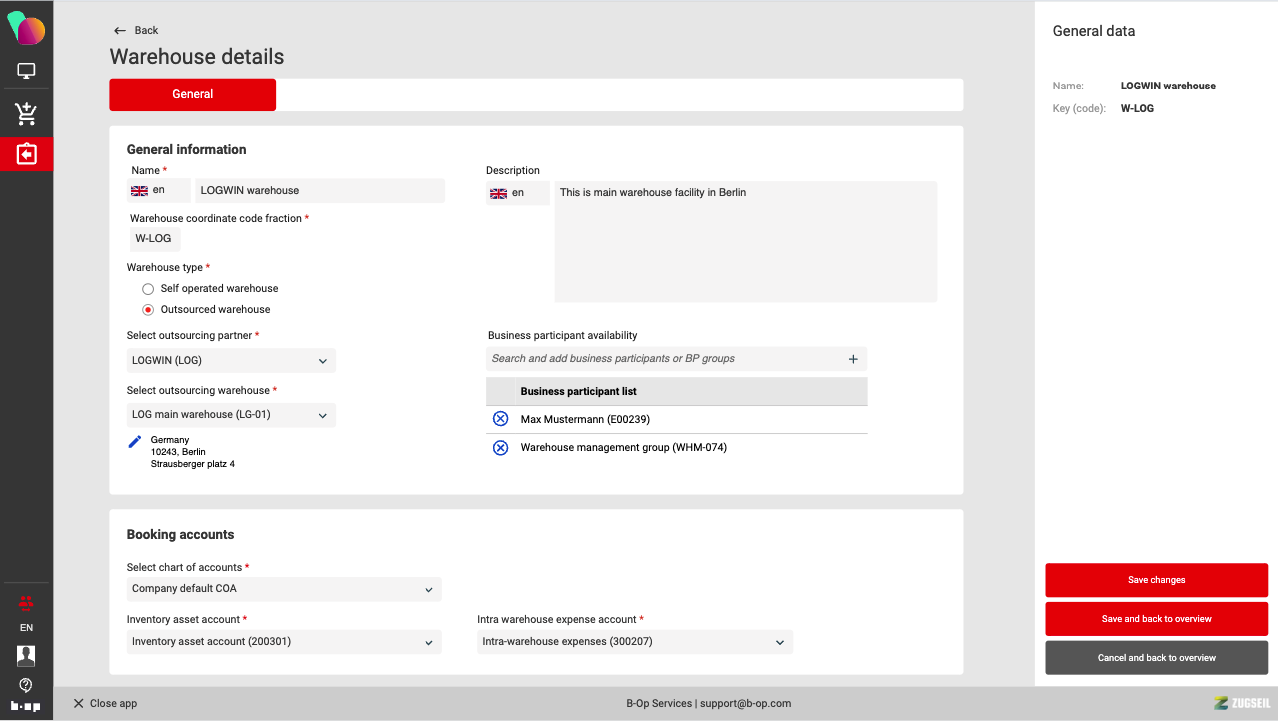This screenshot has height=721, width=1278.
Task: Click the Save changes button
Action: [x=1156, y=580]
